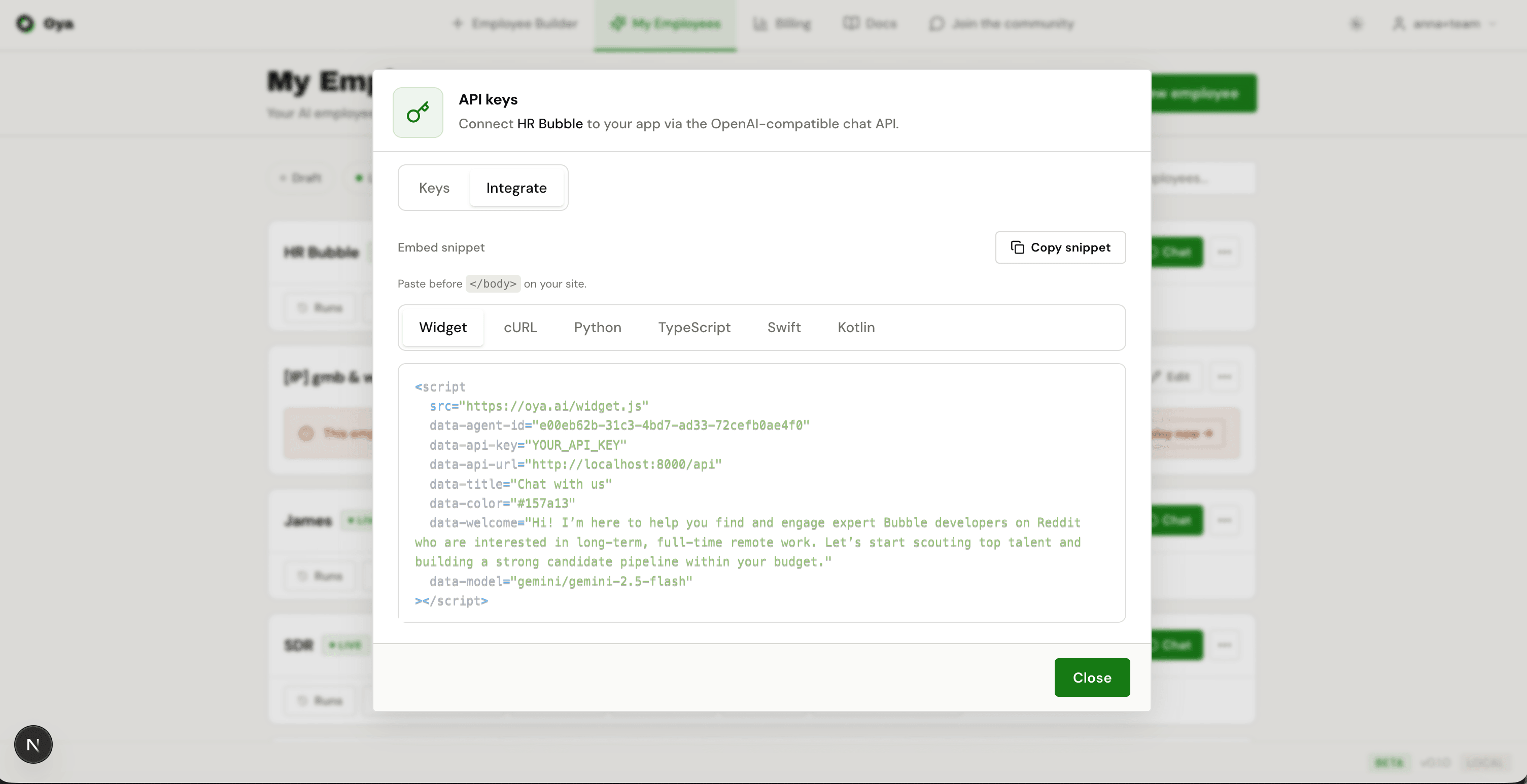Open more options for SDR row
This screenshot has width=1527, height=784.
pos(1224,645)
